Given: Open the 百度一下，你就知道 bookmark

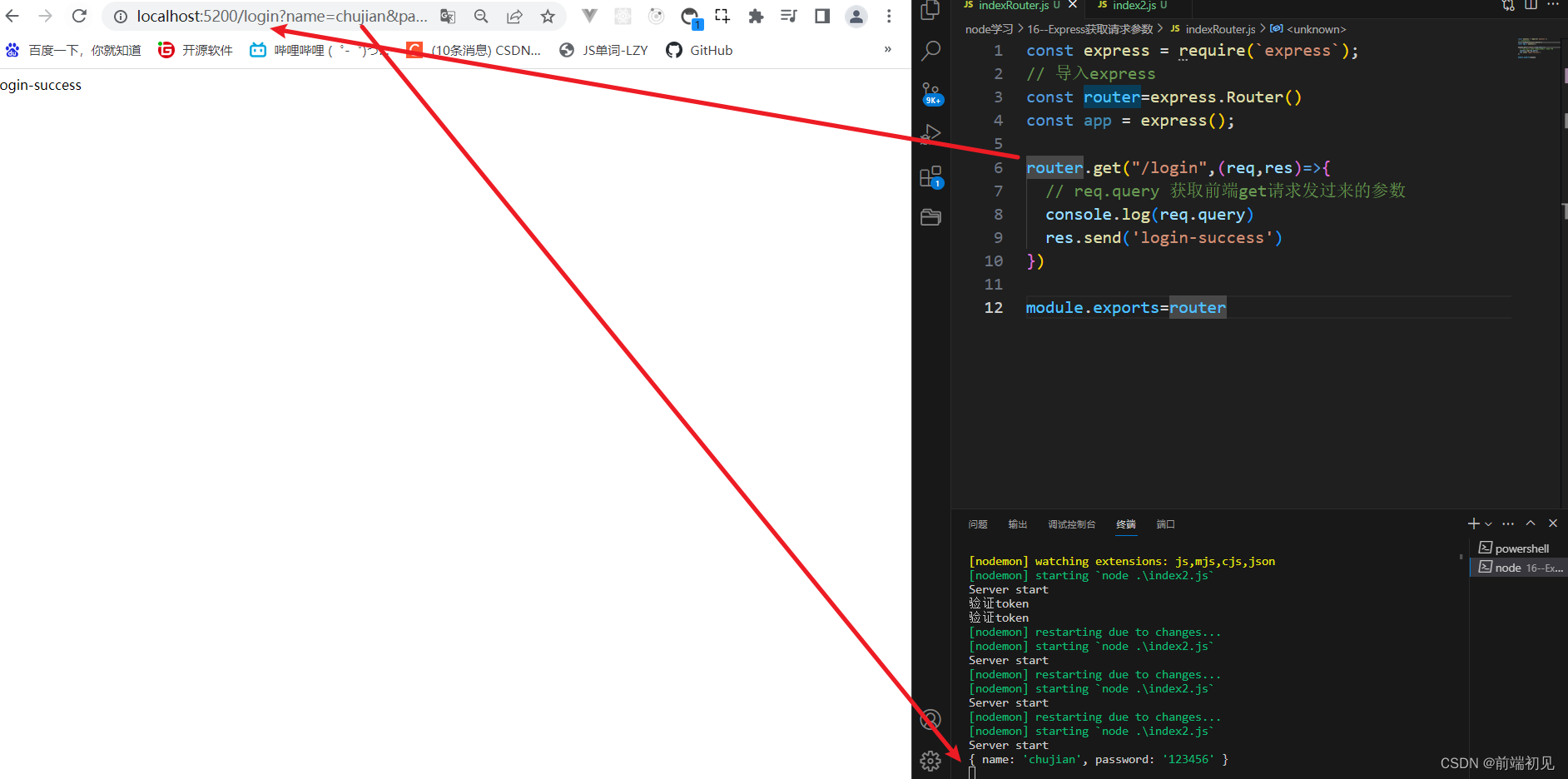Looking at the screenshot, I should tap(73, 50).
